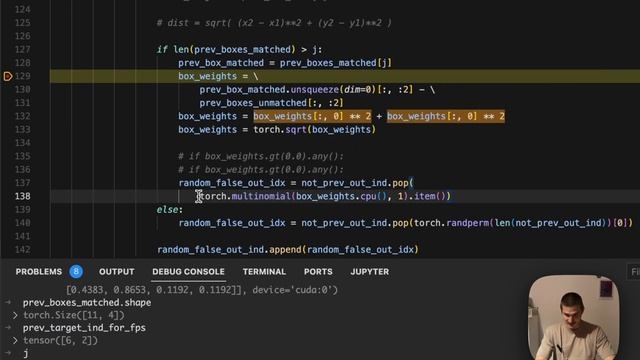Switch to the PORTS tab
640x360 pixels.
[x=318, y=272]
